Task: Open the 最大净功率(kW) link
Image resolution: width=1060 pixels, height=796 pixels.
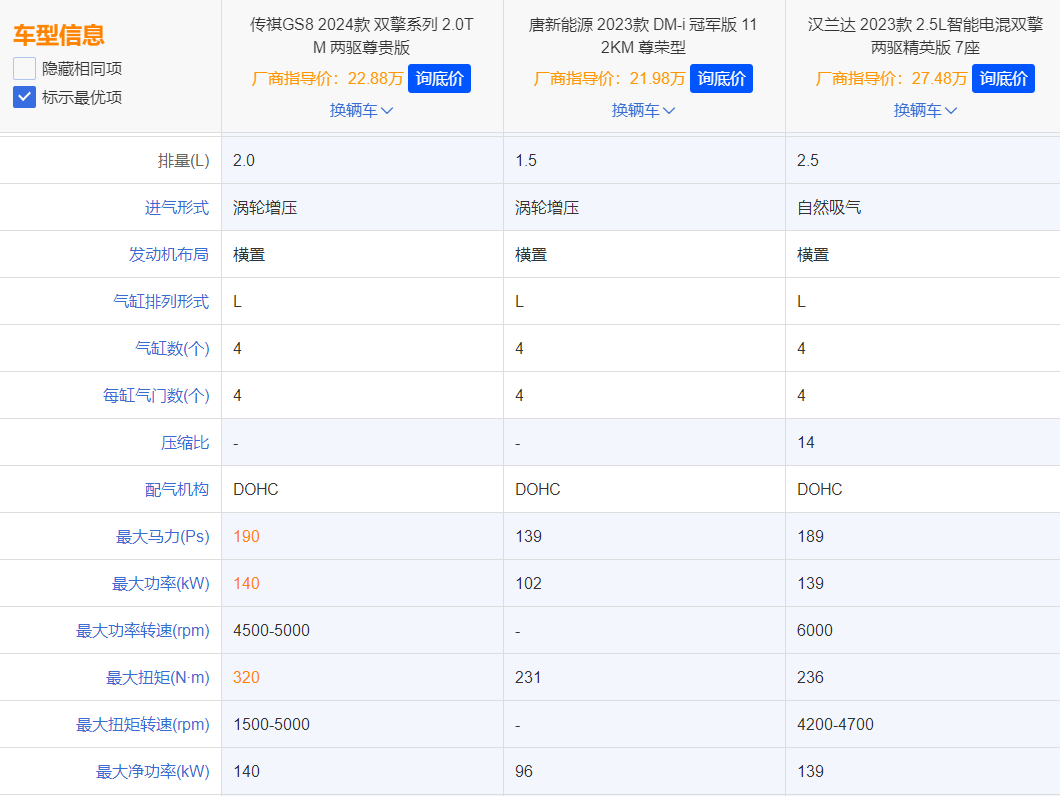Action: click(x=154, y=771)
